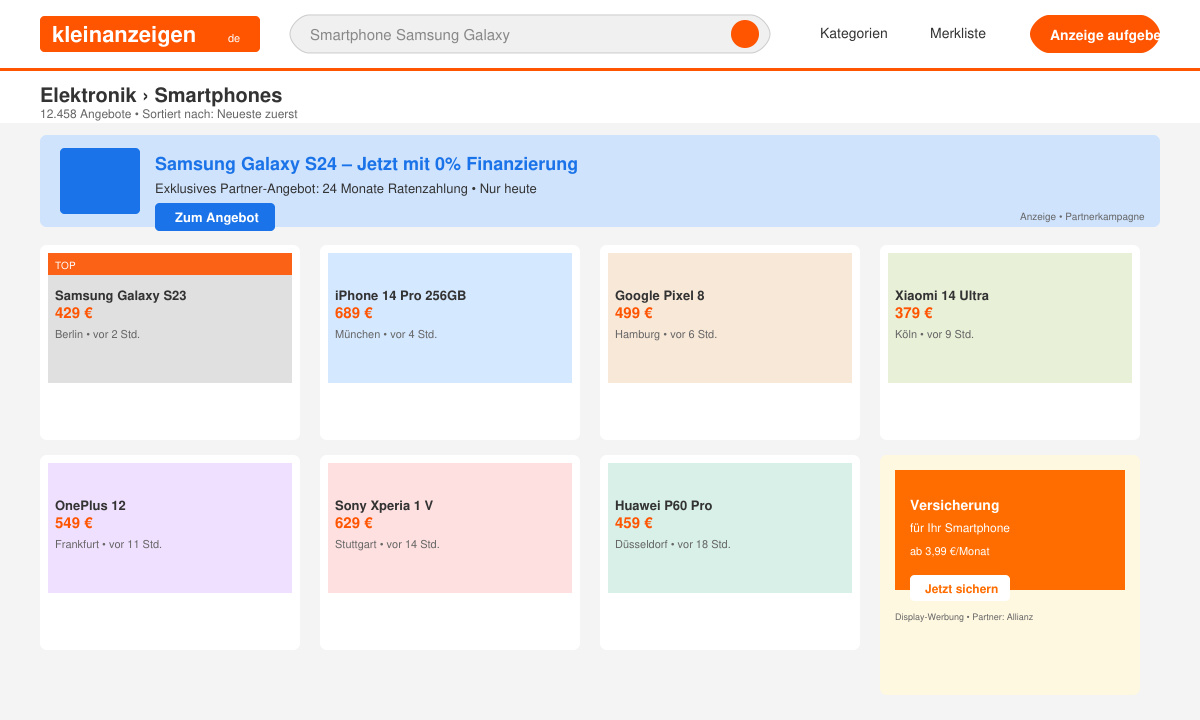Click the blue Galaxy S24 ad image
The image size is (1200, 720).
[100, 181]
